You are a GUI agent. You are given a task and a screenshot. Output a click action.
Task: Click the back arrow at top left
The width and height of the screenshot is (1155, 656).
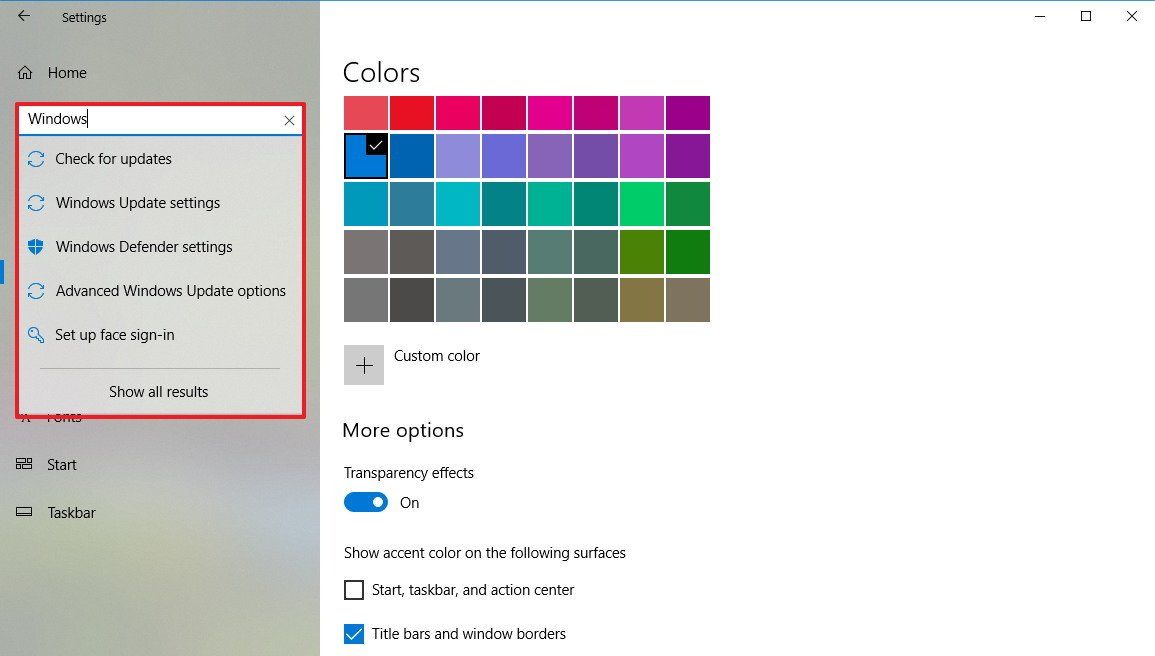click(22, 16)
